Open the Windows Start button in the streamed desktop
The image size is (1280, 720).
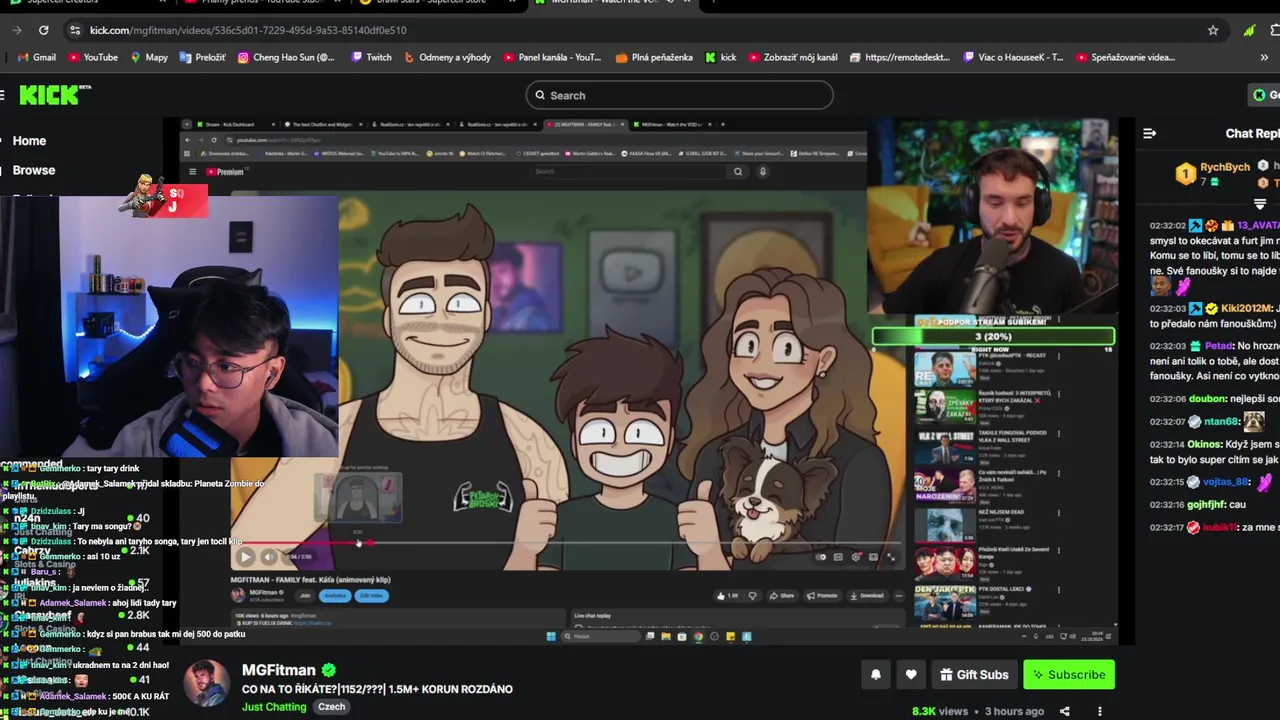(x=550, y=636)
